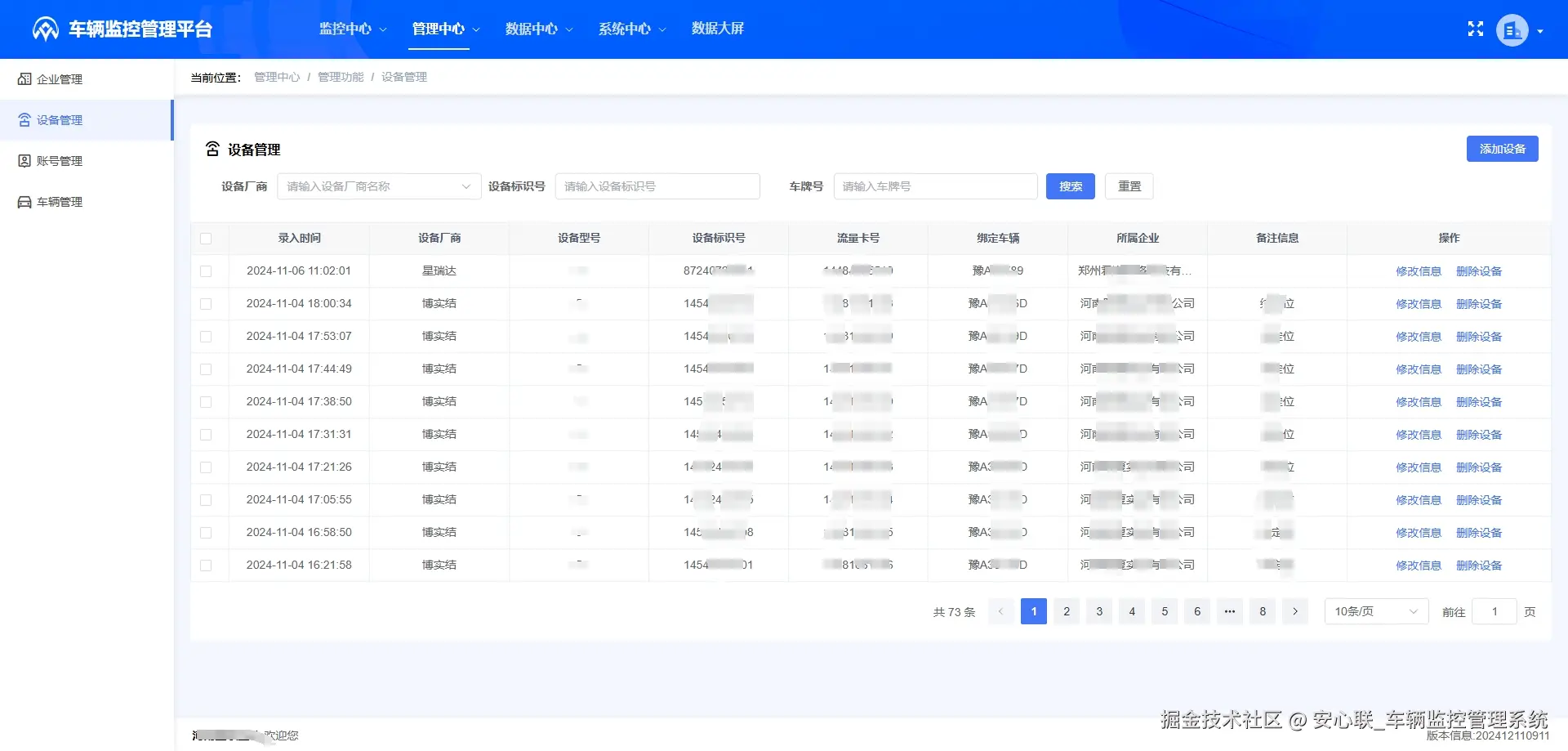The image size is (1568, 751).
Task: Open the 监控中心 menu
Action: [345, 29]
